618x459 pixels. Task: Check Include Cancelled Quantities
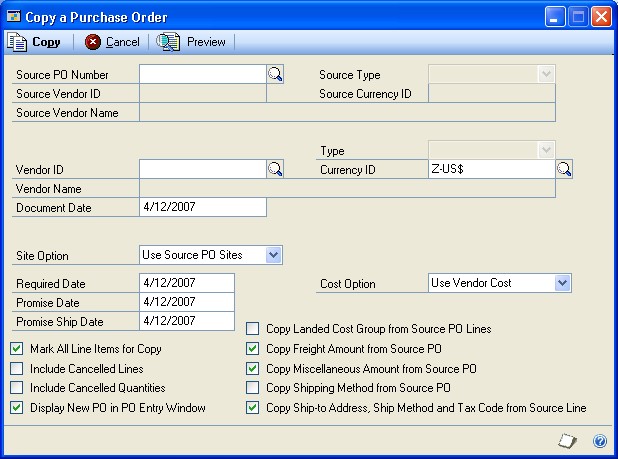[x=17, y=388]
